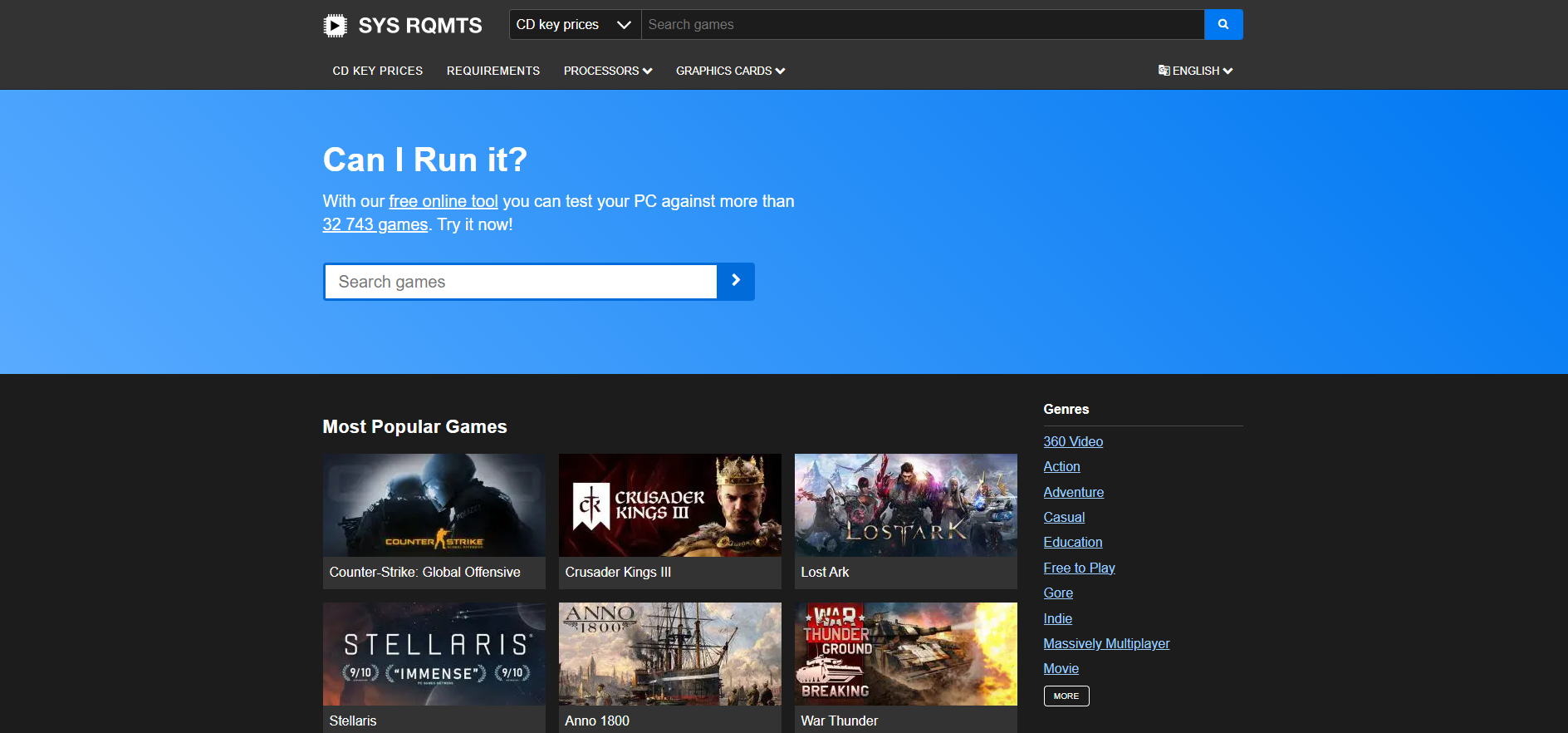Open the Adventure genre link
Screen dimensions: 1568x733
point(1074,492)
